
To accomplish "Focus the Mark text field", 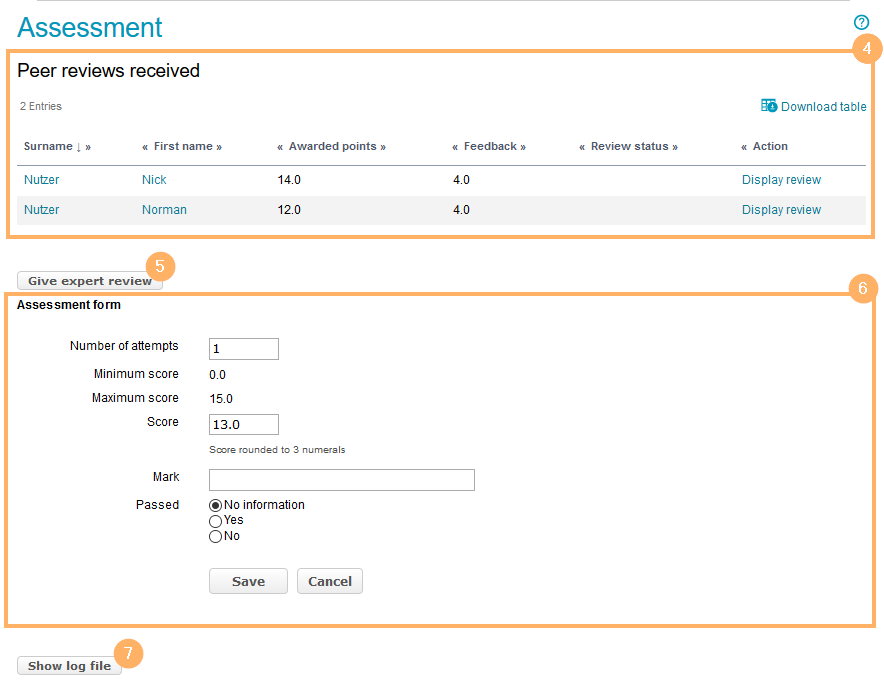I will 341,480.
